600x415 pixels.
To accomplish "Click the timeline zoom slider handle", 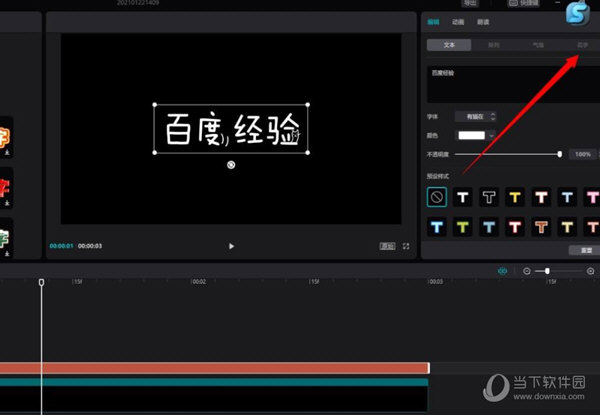I will pos(547,271).
